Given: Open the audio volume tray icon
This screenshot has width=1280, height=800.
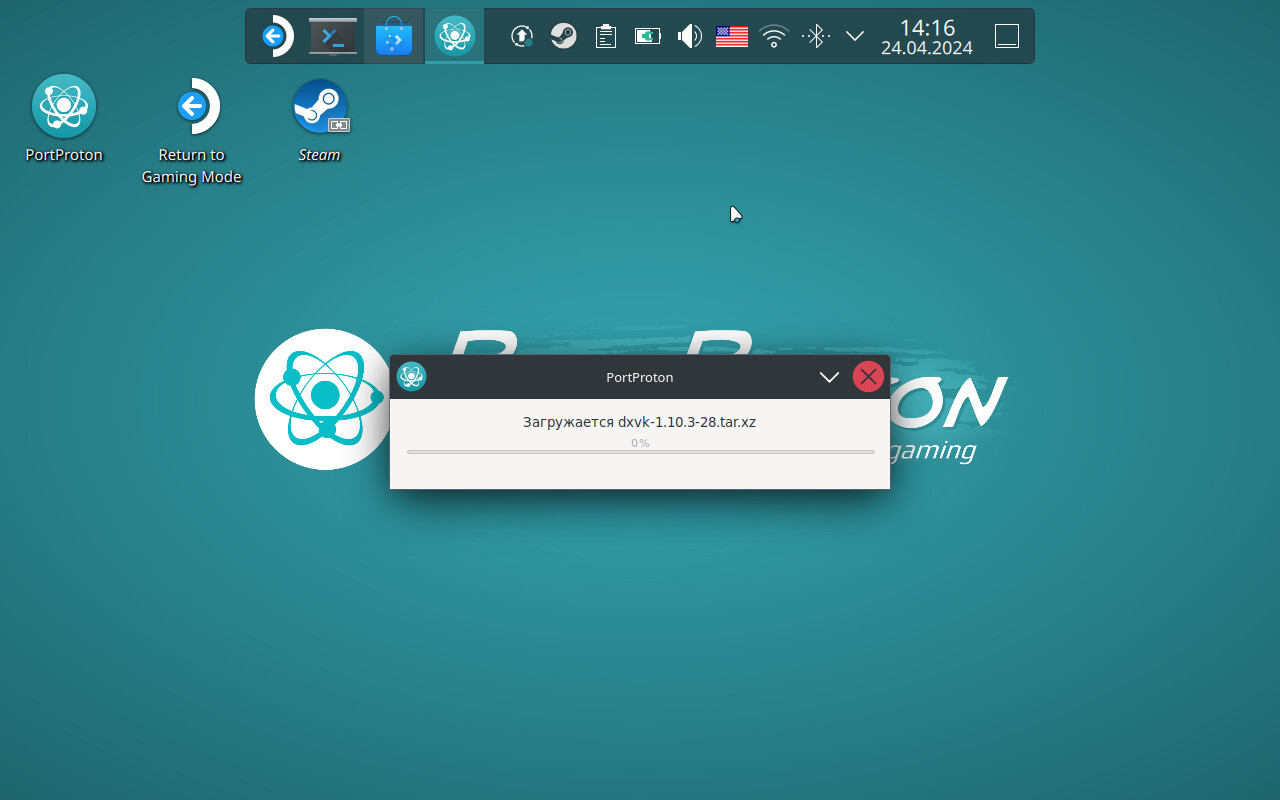Looking at the screenshot, I should point(689,37).
